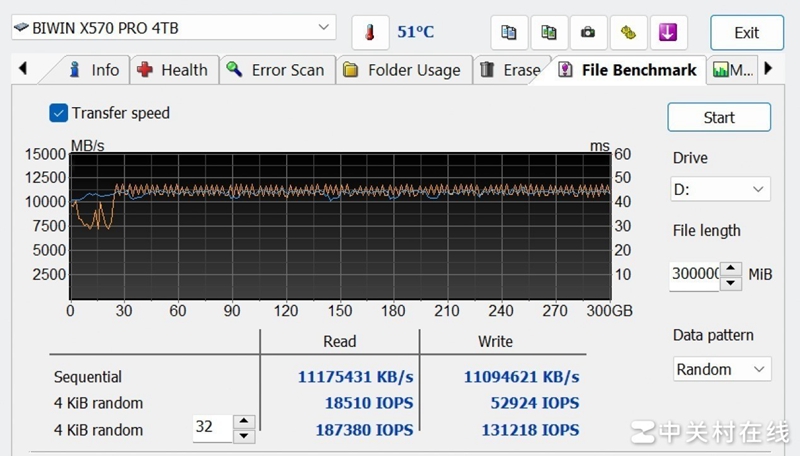Image resolution: width=800 pixels, height=456 pixels.
Task: Expand the Drive letter D: dropdown
Action: (720, 189)
